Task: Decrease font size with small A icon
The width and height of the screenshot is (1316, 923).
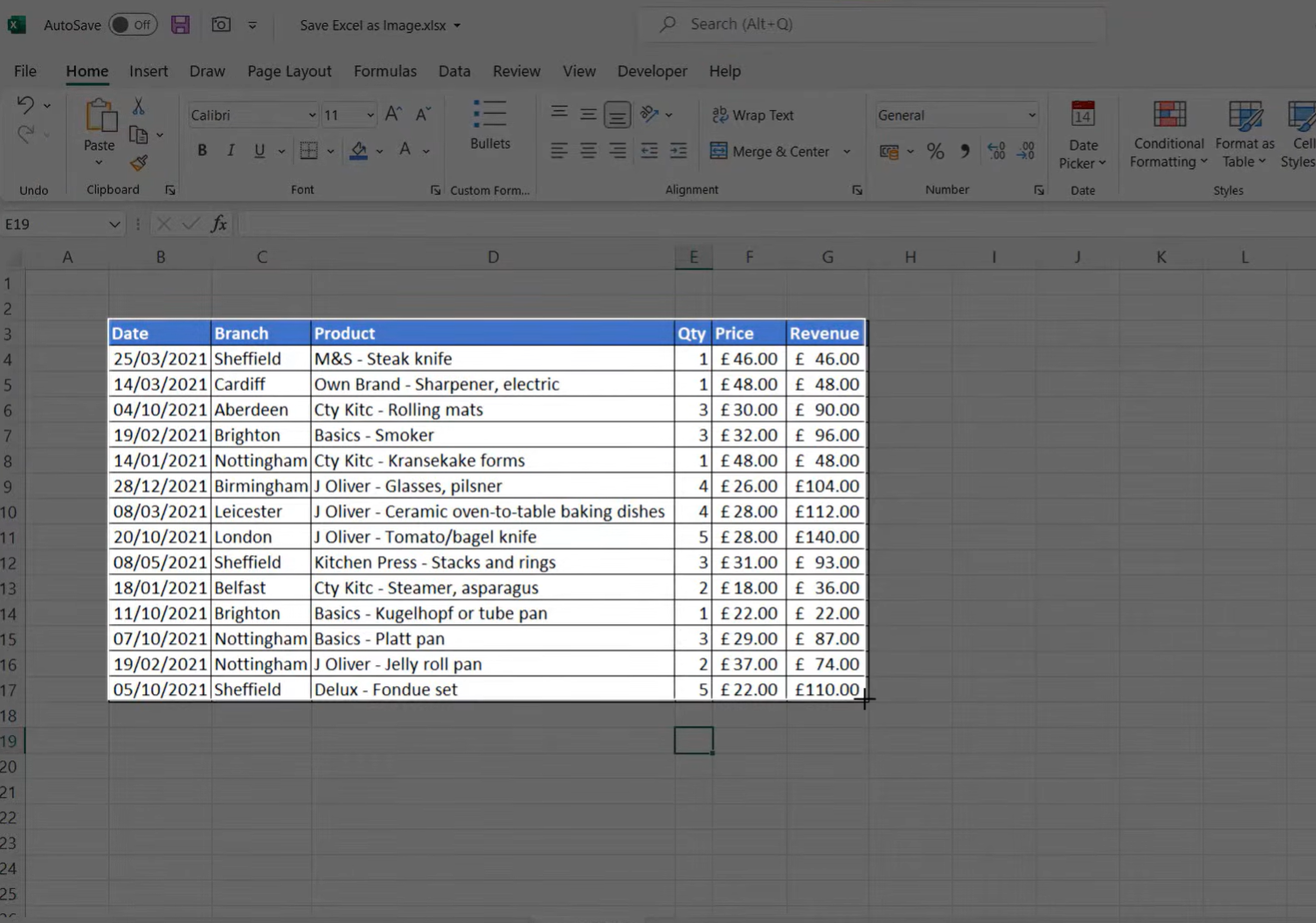Action: 423,114
